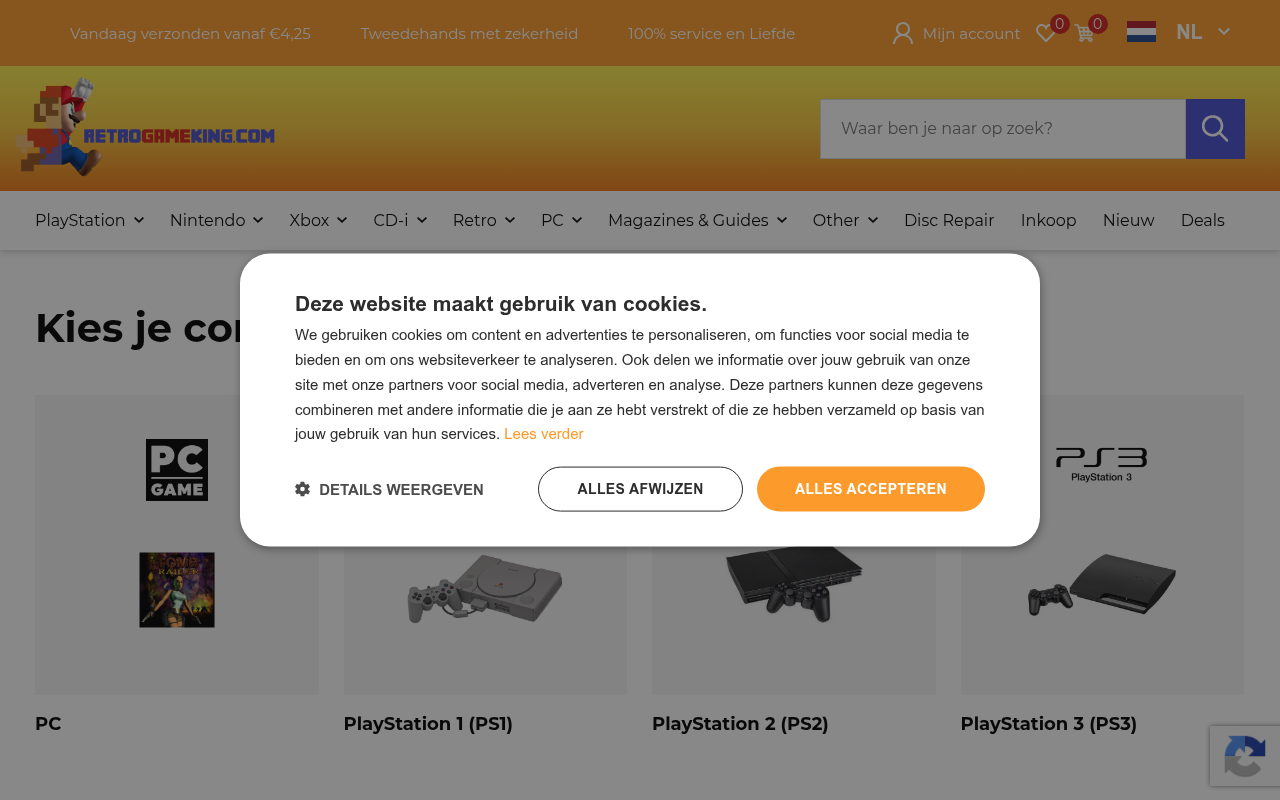Click the details gear icon in cookie dialog
The width and height of the screenshot is (1280, 800).
303,489
